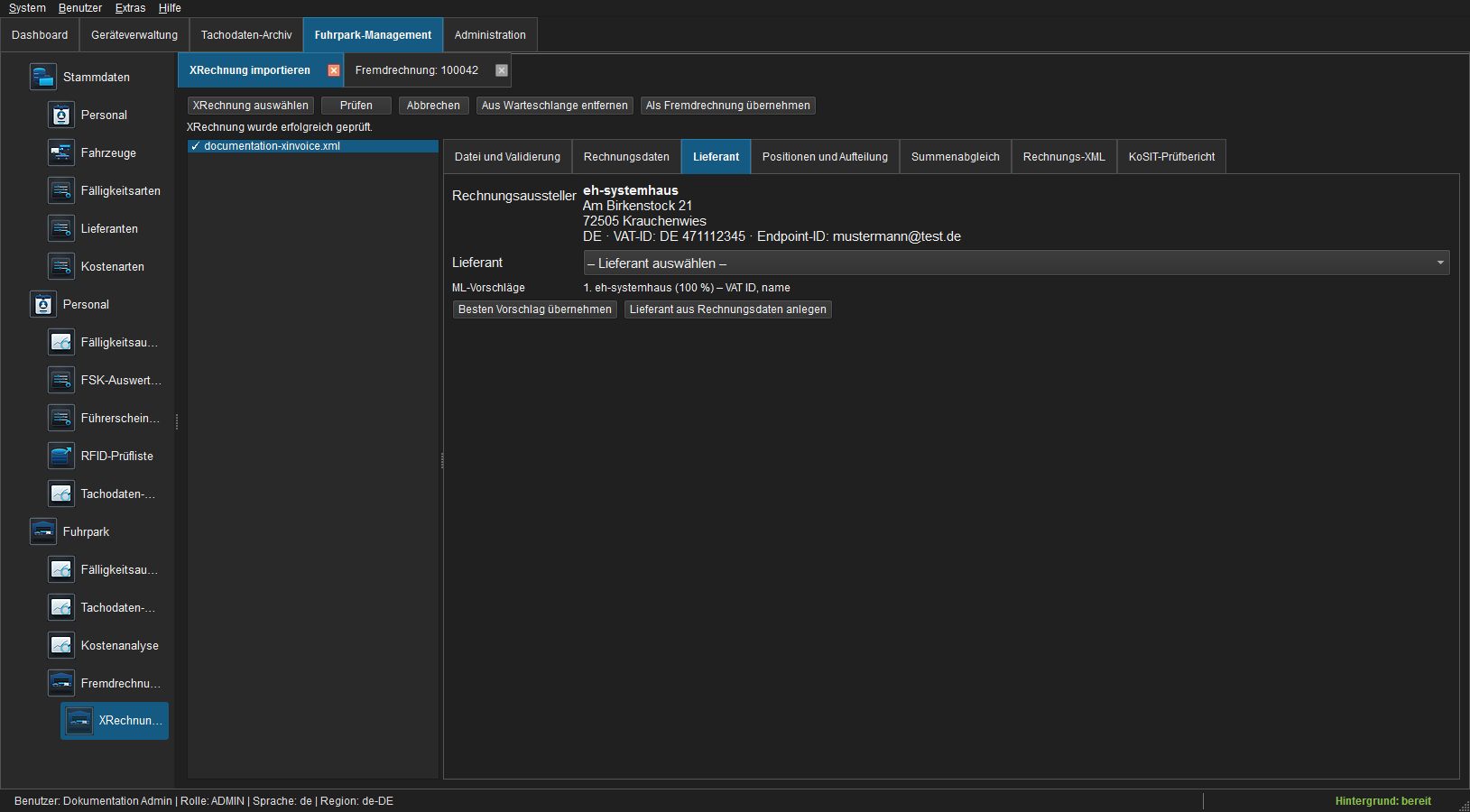Viewport: 1470px width, 812px height.
Task: Switch to the Summenabgleich tab
Action: (955, 157)
